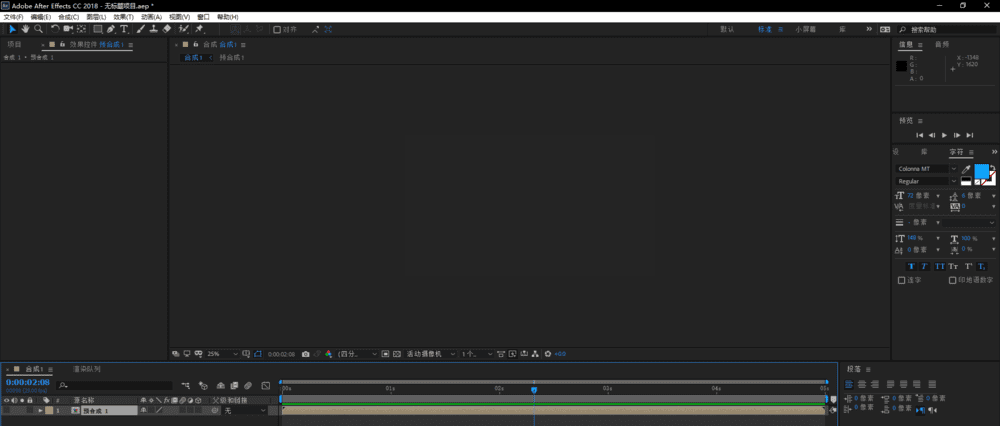Toggle Superscript text style
This screenshot has height=426, width=1000.
pyautogui.click(x=969, y=266)
